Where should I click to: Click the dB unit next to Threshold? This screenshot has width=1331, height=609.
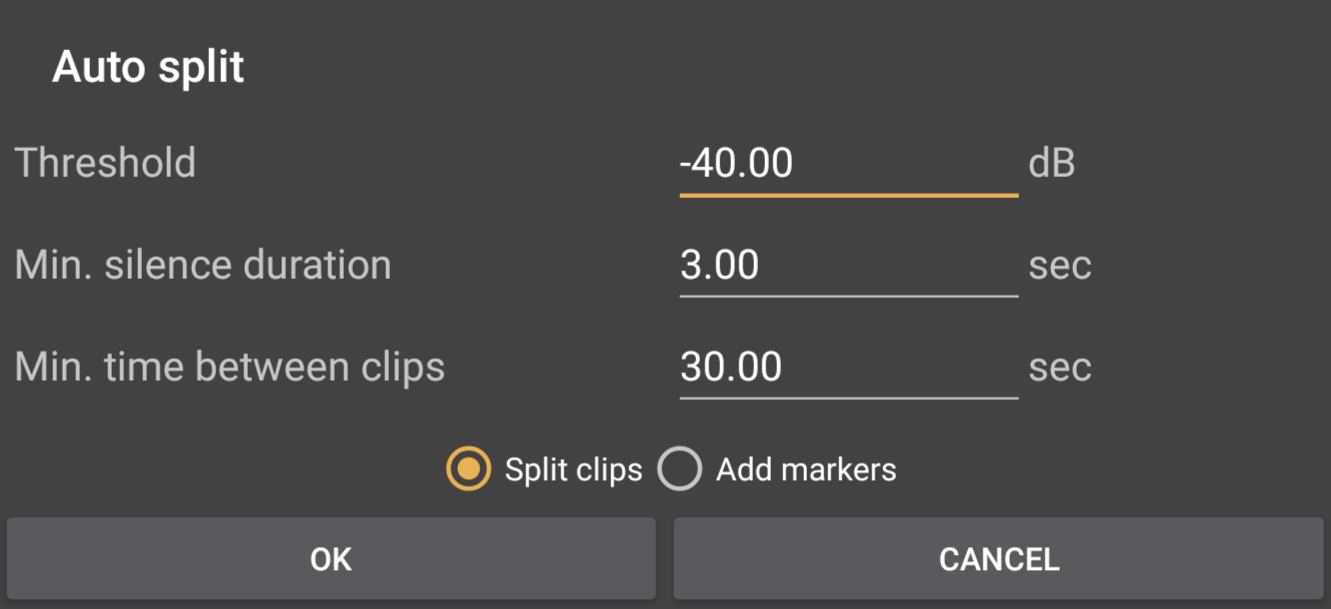[1051, 164]
